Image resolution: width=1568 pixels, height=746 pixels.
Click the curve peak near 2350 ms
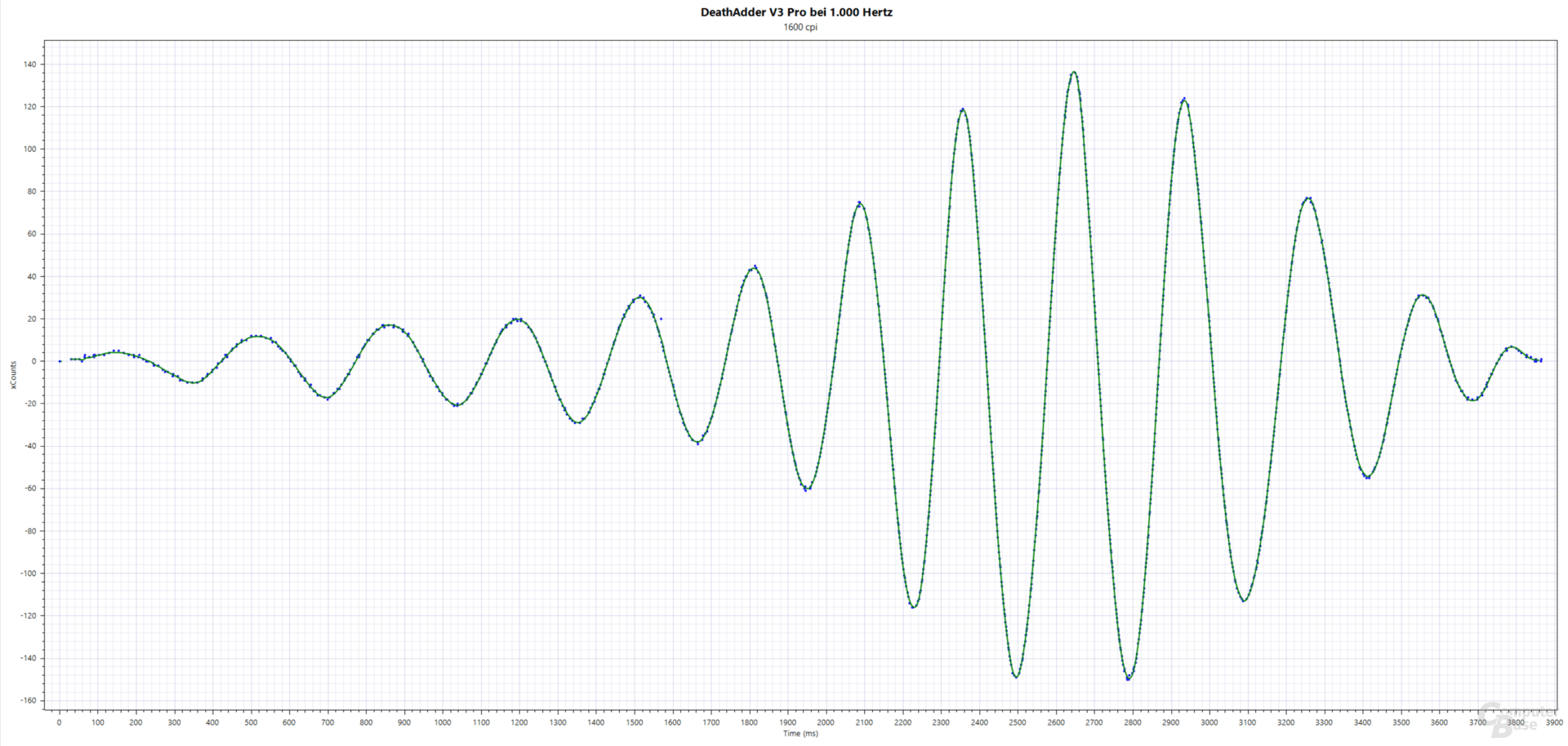(963, 109)
